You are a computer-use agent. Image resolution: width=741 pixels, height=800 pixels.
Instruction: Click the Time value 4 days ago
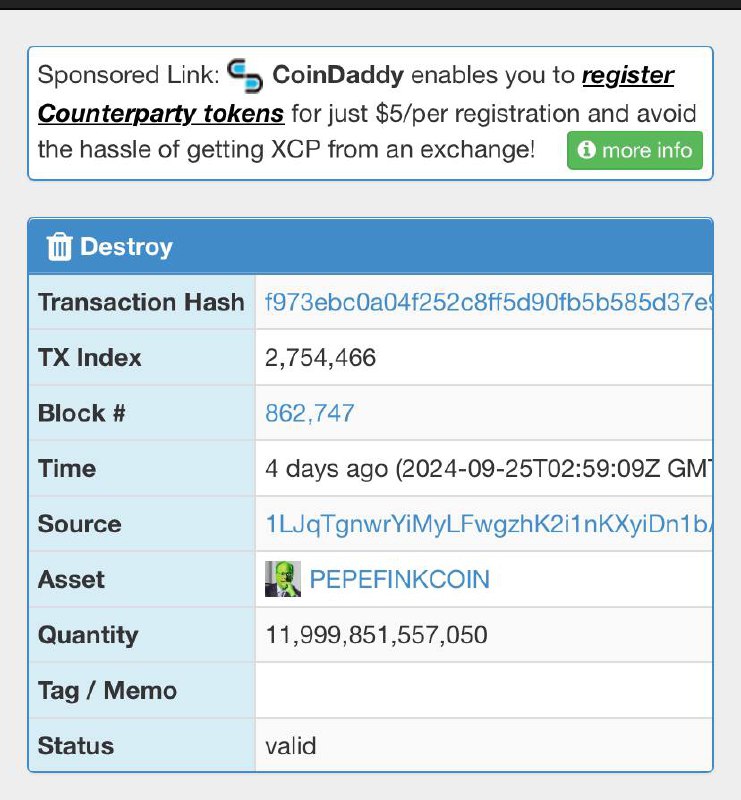(x=488, y=469)
